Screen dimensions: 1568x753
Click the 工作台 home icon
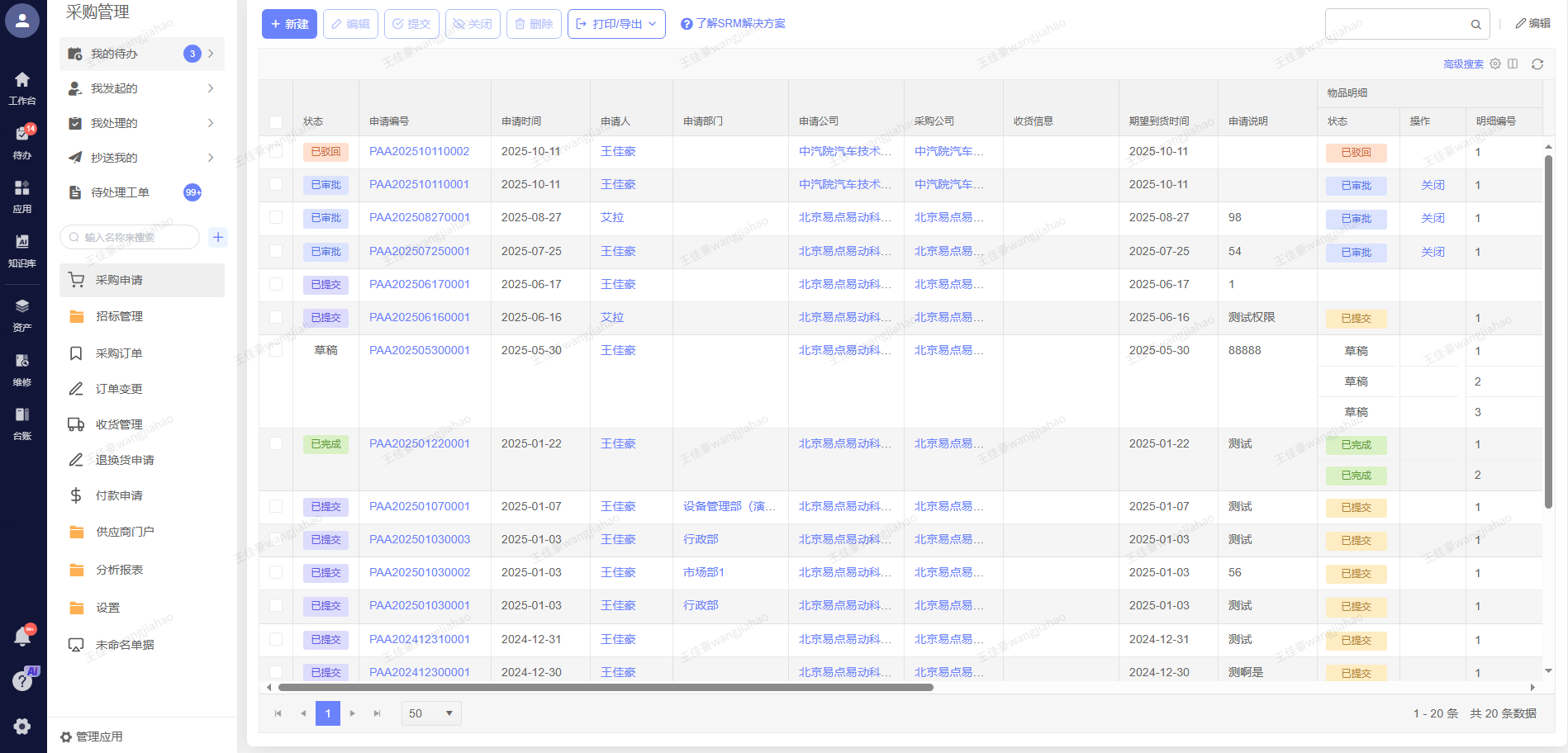point(22,88)
